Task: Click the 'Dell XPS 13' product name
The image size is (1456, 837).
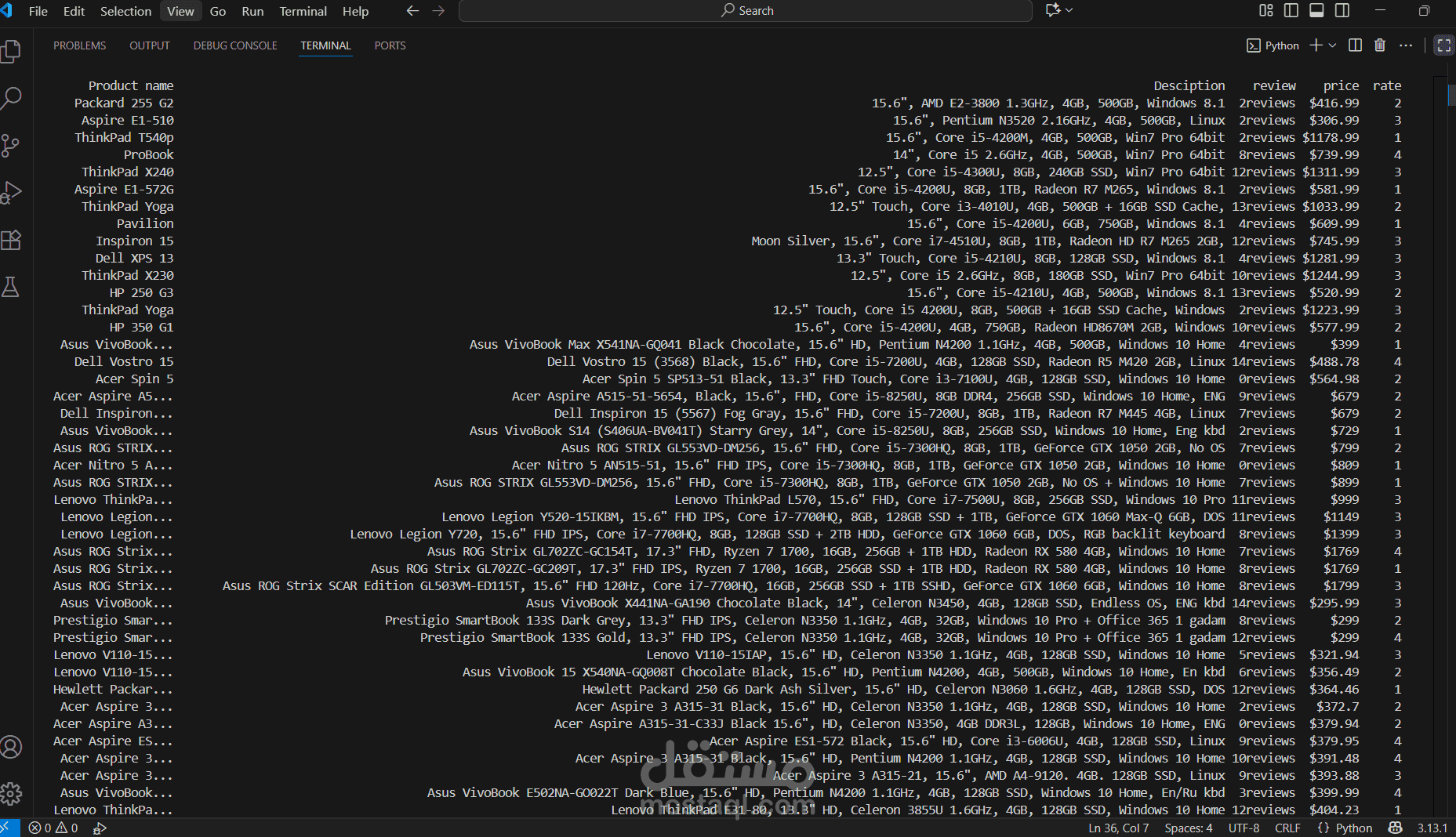Action: pyautogui.click(x=134, y=259)
